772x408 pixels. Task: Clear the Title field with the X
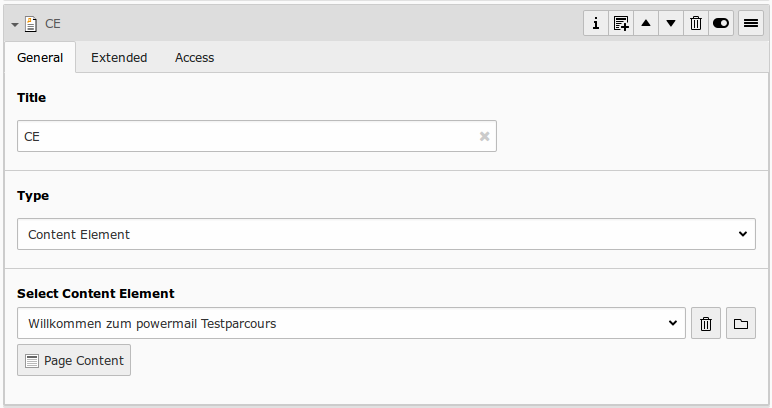point(484,136)
